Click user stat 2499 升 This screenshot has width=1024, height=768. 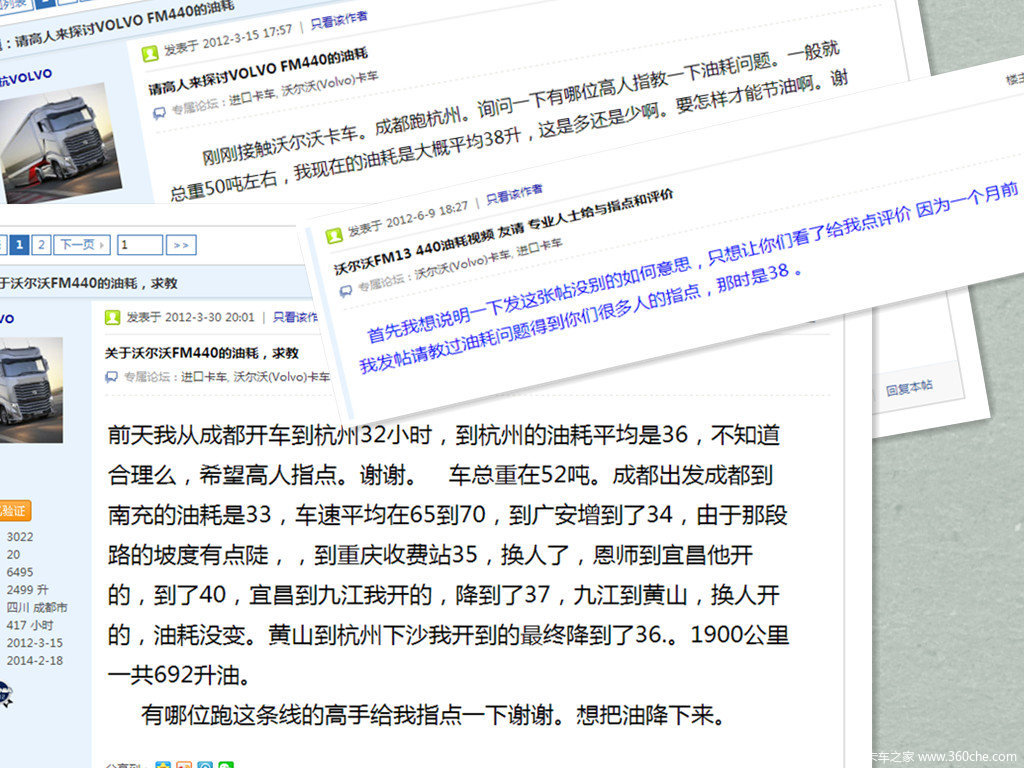pos(27,590)
